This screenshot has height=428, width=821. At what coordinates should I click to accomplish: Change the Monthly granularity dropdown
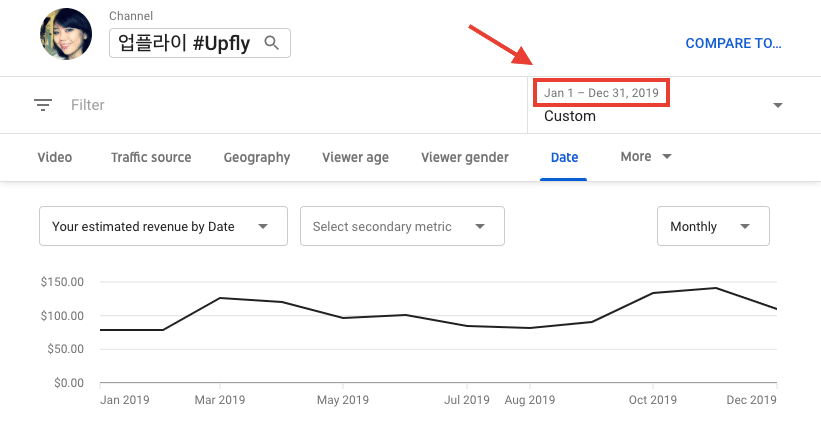pos(713,226)
